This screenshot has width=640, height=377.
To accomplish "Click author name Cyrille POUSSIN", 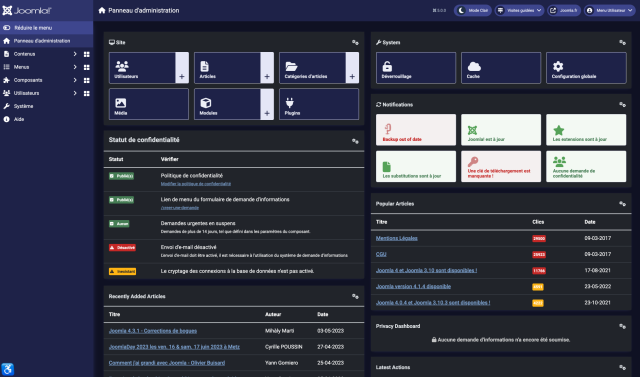I will click(284, 347).
